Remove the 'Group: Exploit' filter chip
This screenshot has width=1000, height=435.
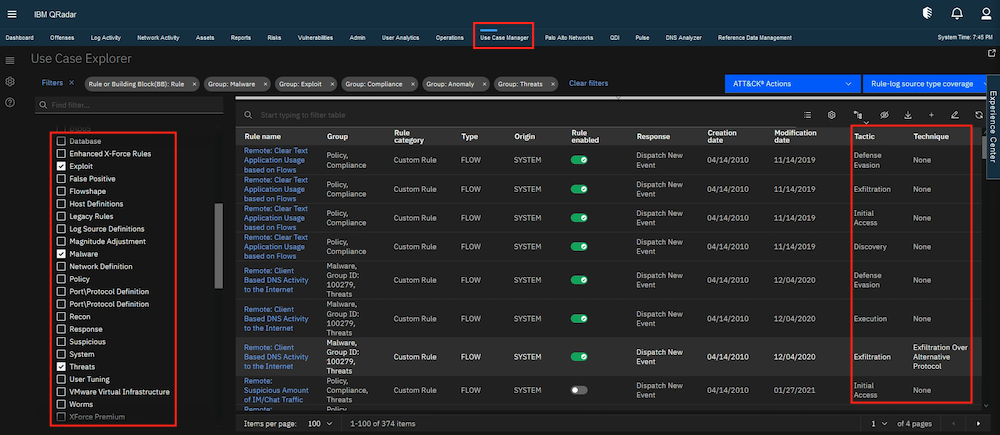(x=332, y=84)
